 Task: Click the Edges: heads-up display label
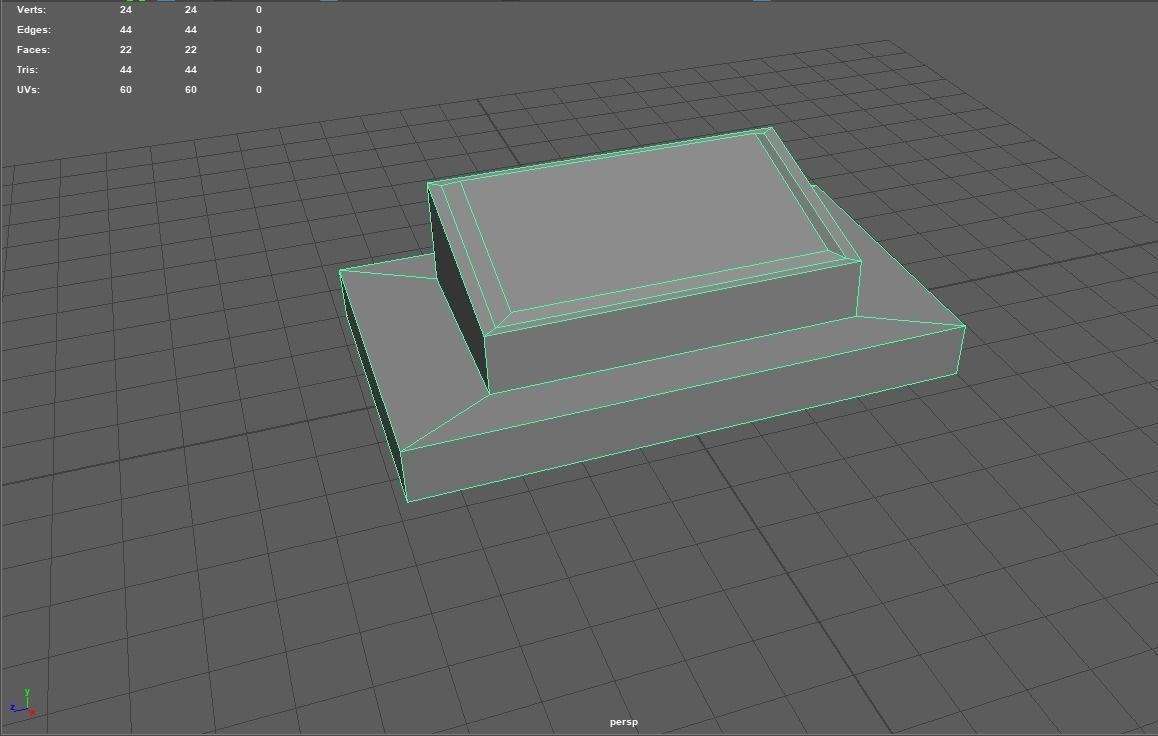(x=34, y=30)
